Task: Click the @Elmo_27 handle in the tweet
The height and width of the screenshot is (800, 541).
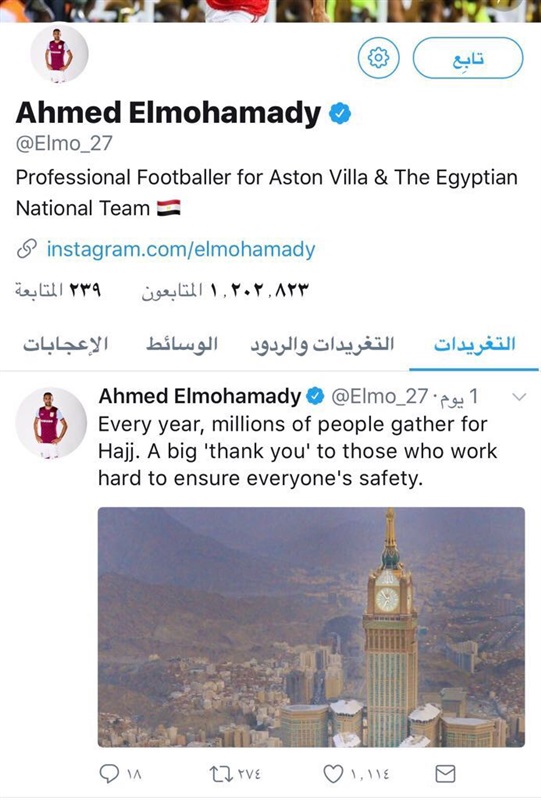Action: click(x=379, y=396)
